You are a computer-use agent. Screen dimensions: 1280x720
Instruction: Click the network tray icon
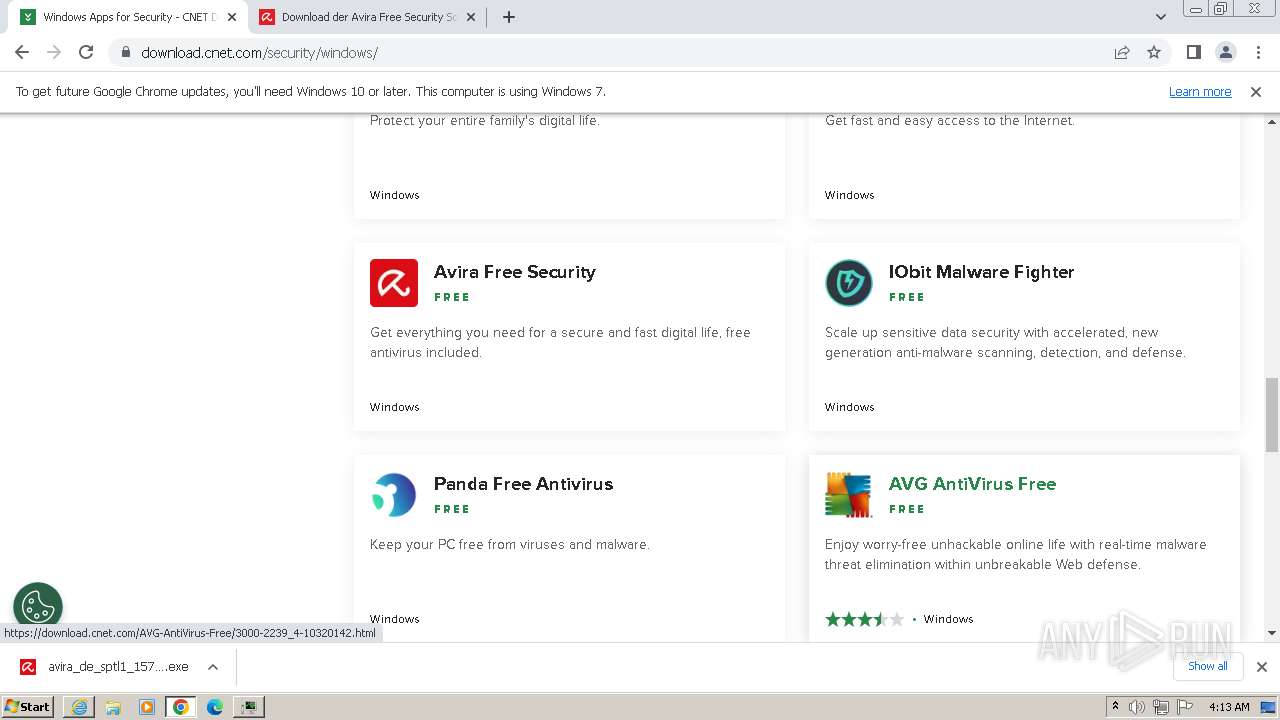1161,707
